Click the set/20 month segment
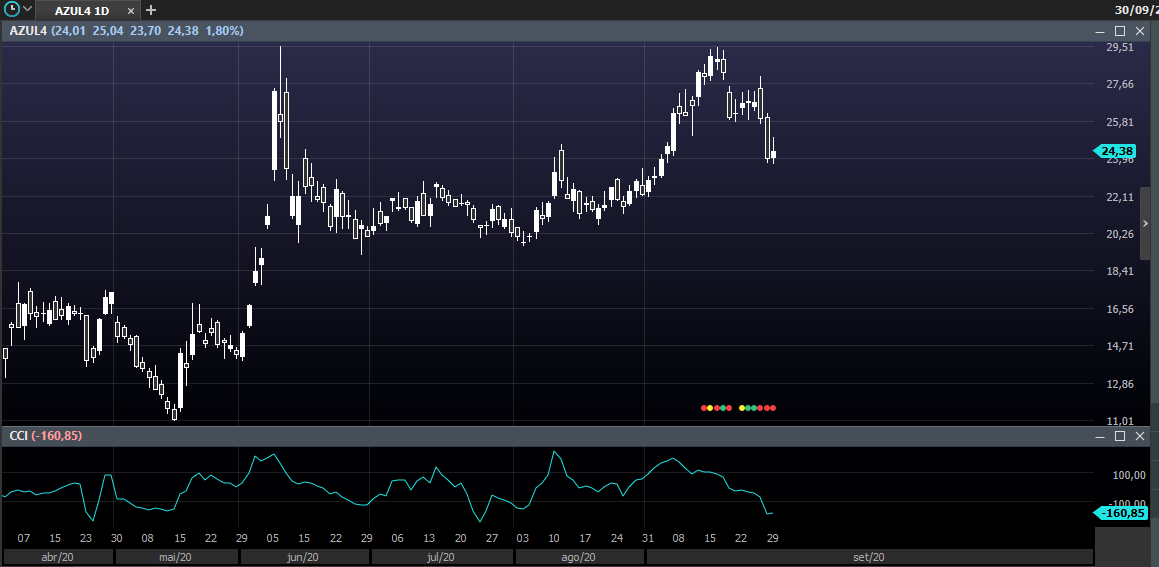1159x567 pixels. pyautogui.click(x=869, y=557)
